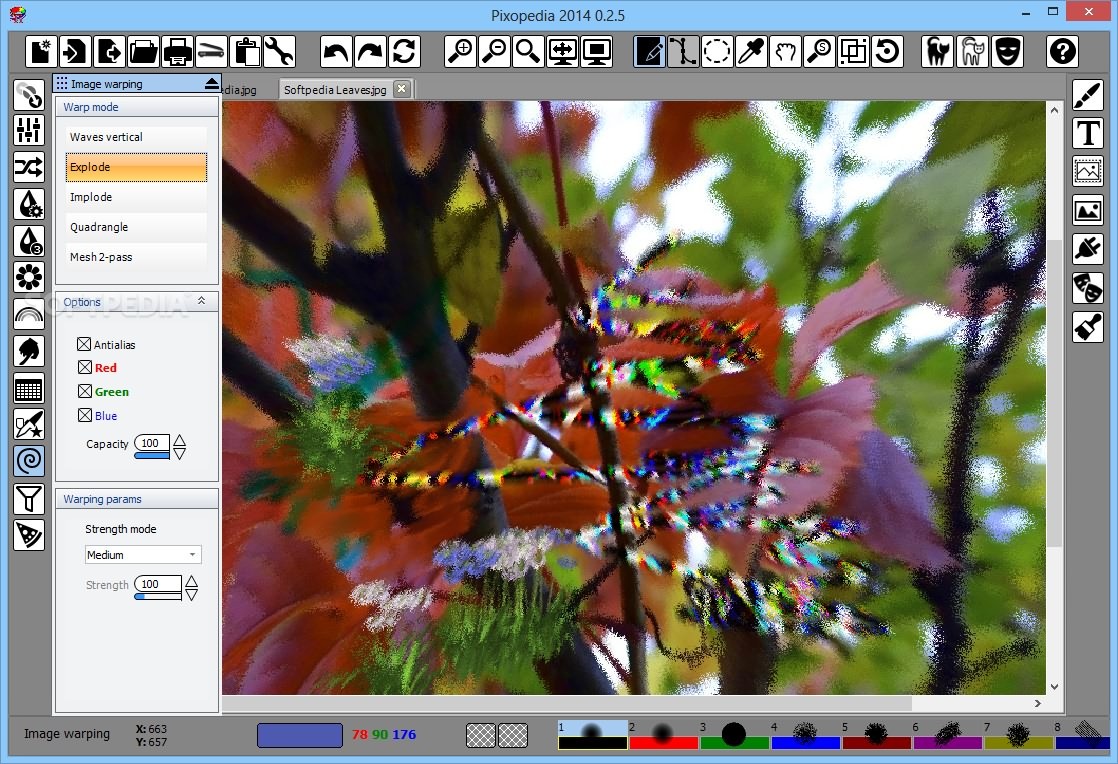Image resolution: width=1118 pixels, height=764 pixels.
Task: Click the zoom in magnifier
Action: pos(460,51)
